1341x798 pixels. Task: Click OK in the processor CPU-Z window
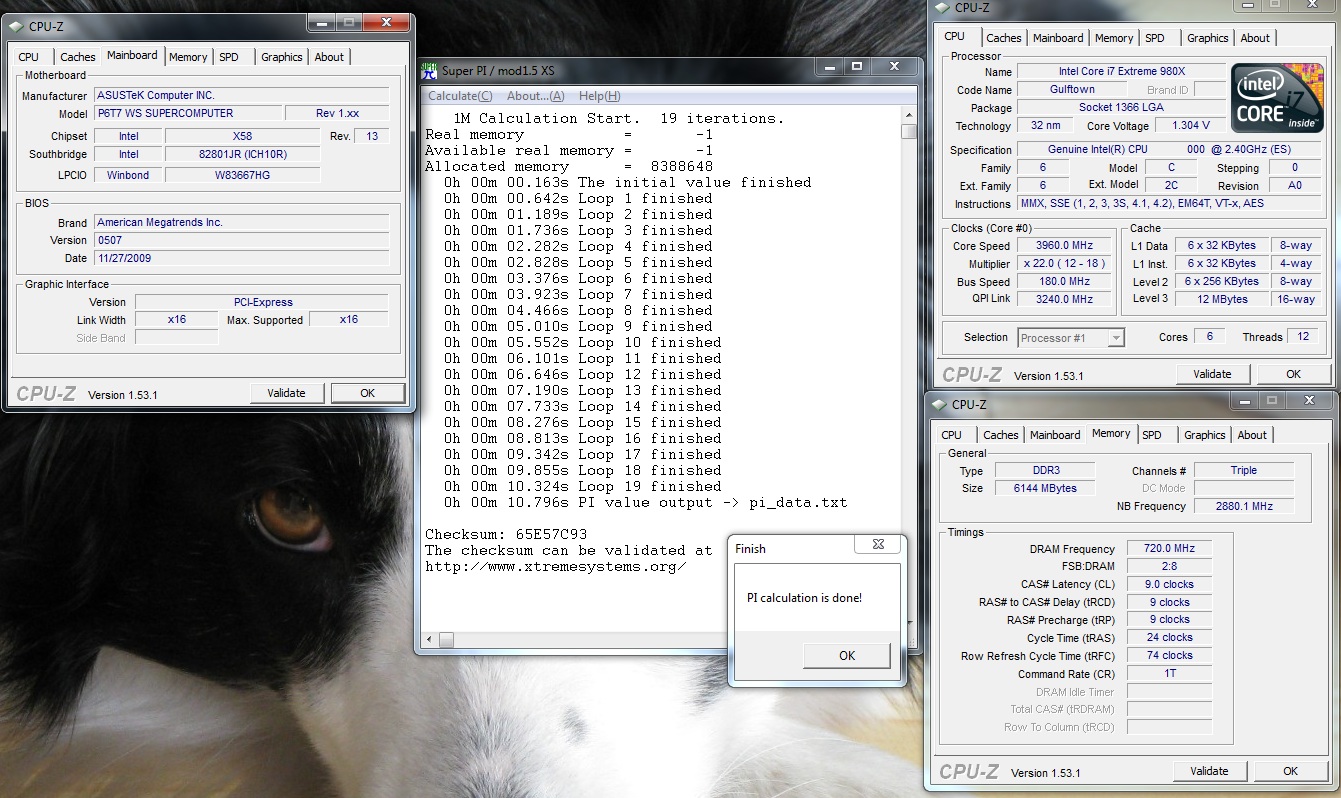1294,374
